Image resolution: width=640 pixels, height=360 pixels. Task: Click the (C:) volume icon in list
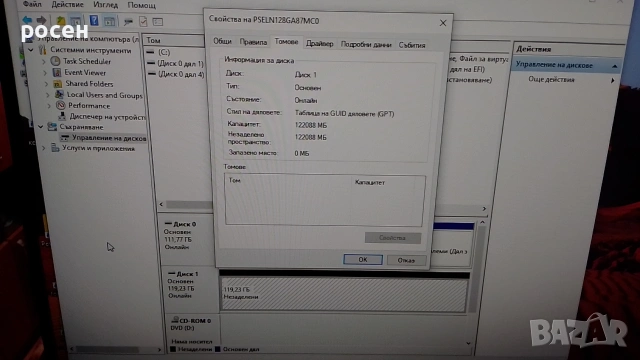(x=151, y=52)
